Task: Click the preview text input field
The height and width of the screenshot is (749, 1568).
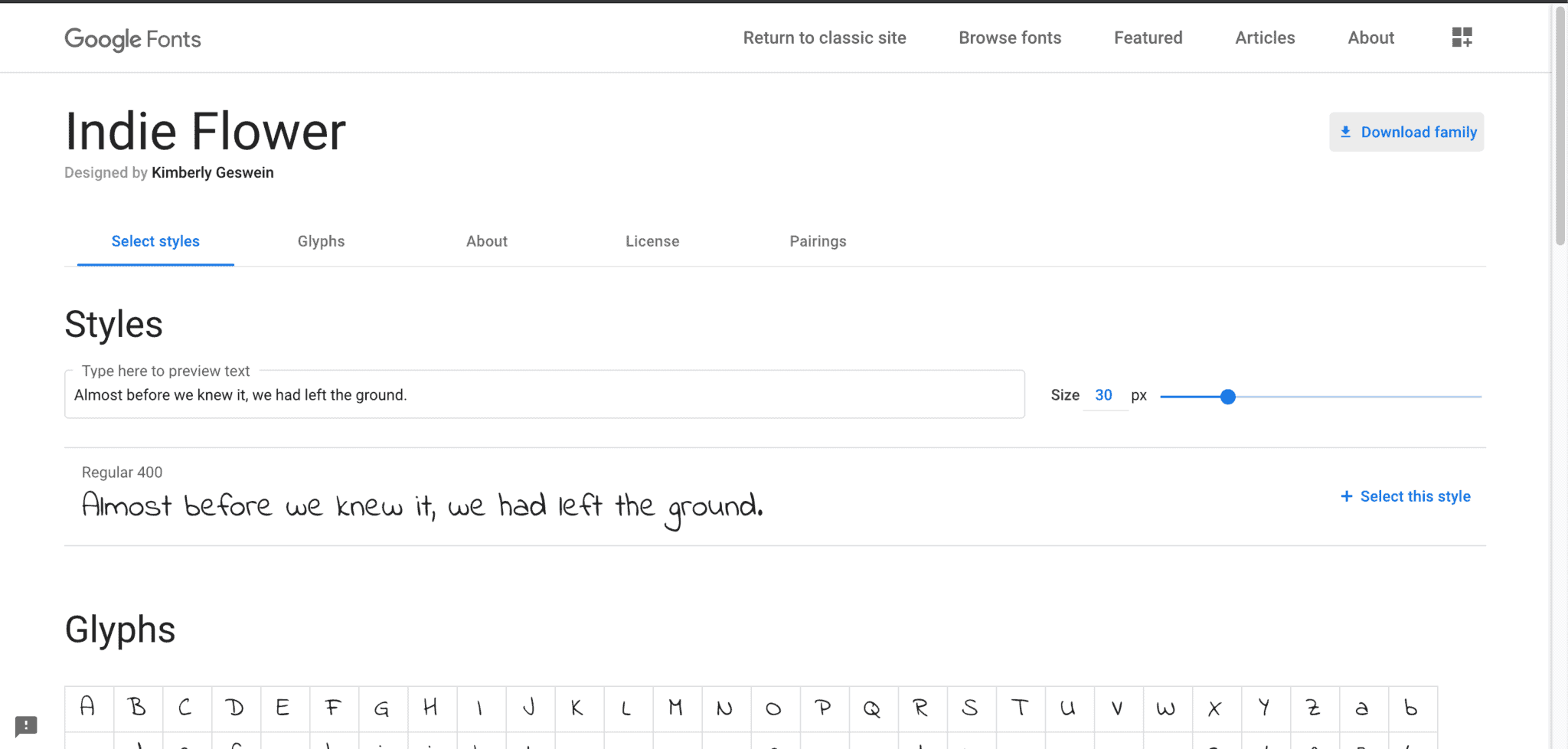Action: [544, 394]
